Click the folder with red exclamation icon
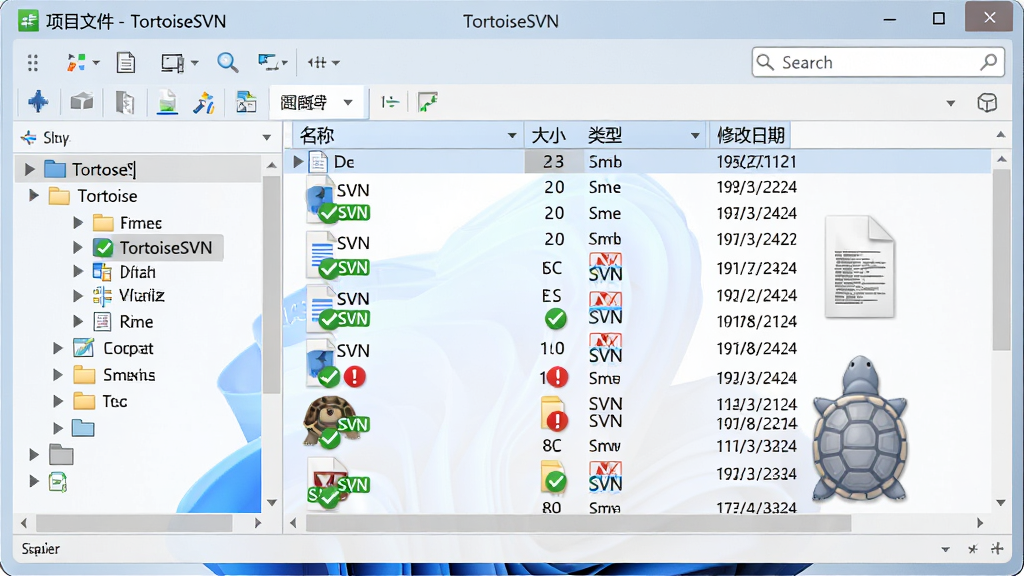1024x576 pixels. point(553,413)
